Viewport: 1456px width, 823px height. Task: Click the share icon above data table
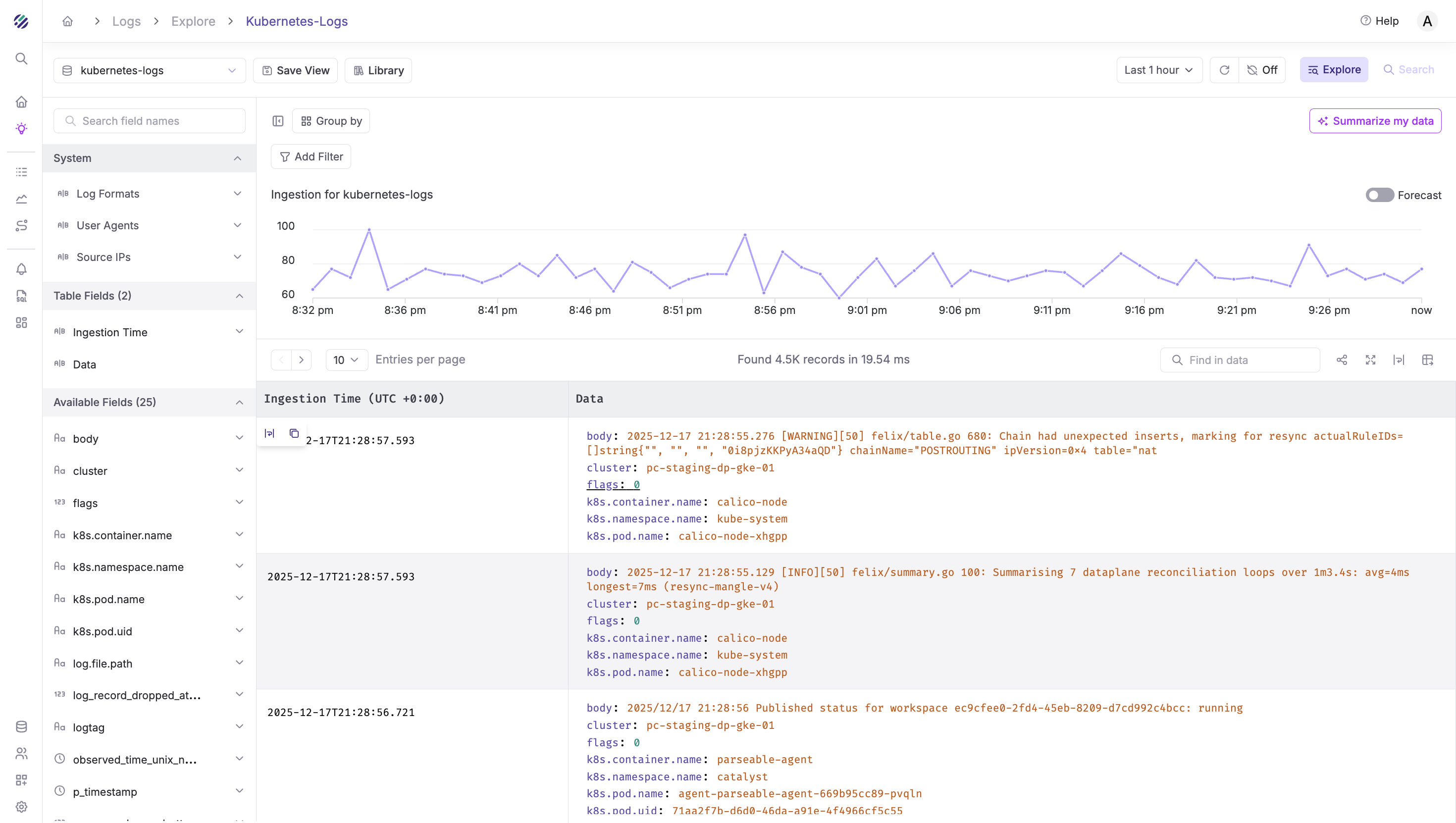click(x=1342, y=360)
